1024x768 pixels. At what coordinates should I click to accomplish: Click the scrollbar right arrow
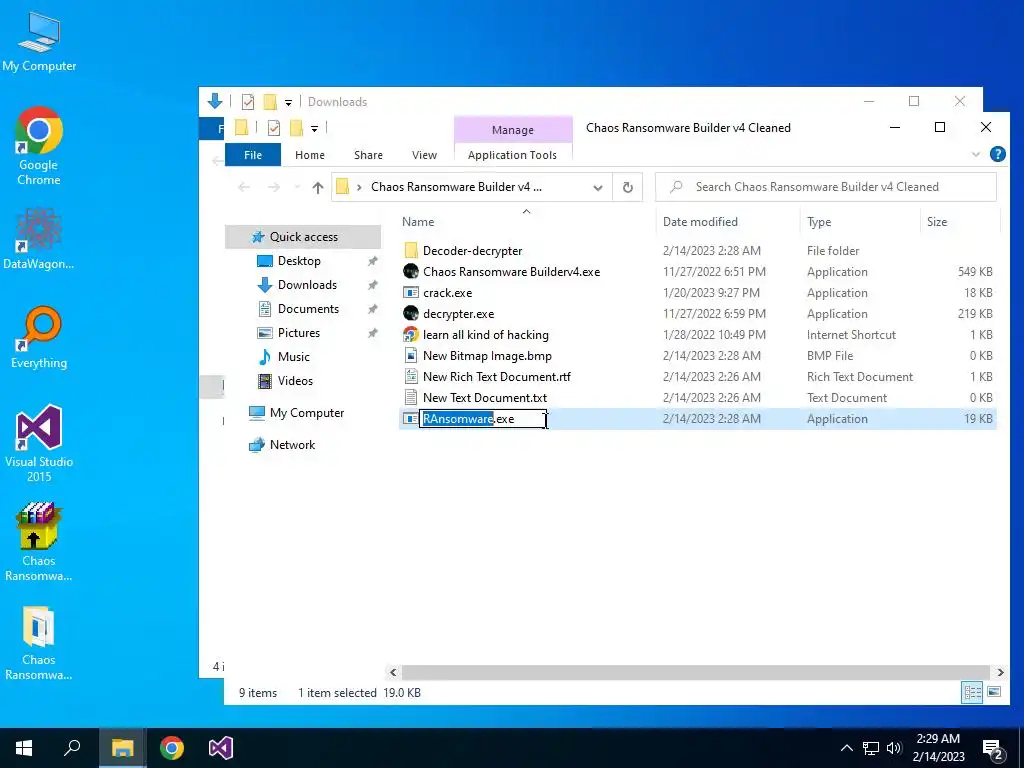[x=1000, y=672]
